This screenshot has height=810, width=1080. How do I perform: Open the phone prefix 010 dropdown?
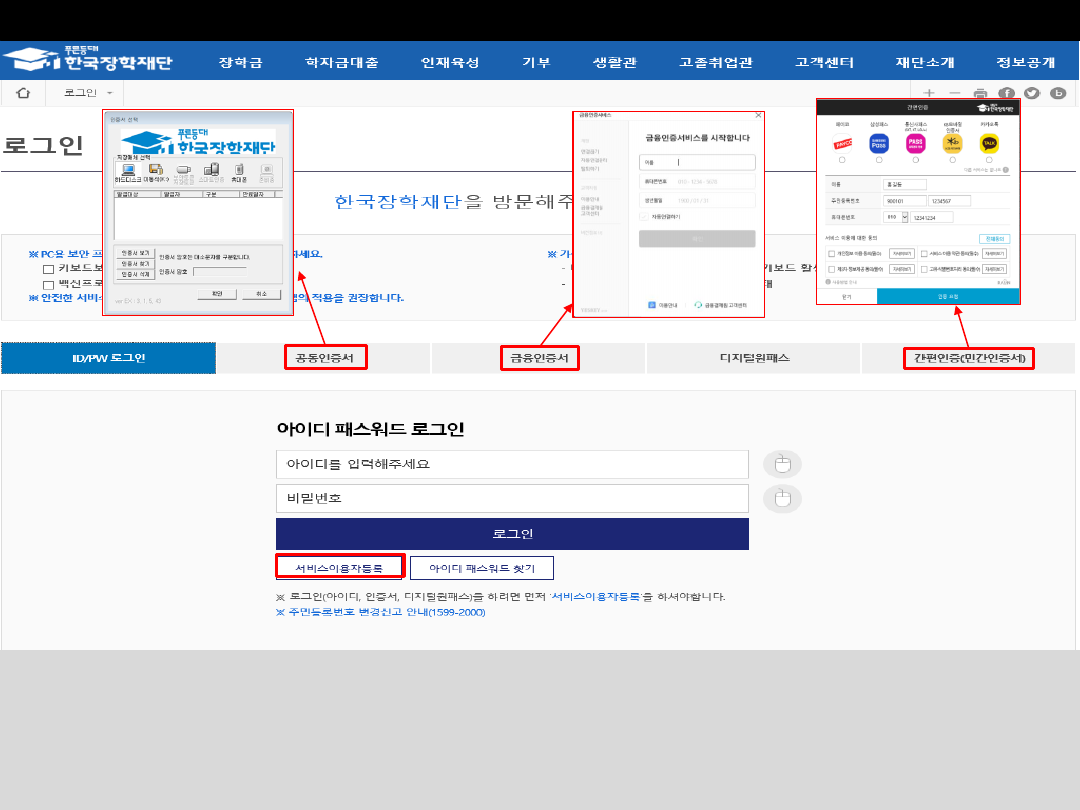point(904,216)
